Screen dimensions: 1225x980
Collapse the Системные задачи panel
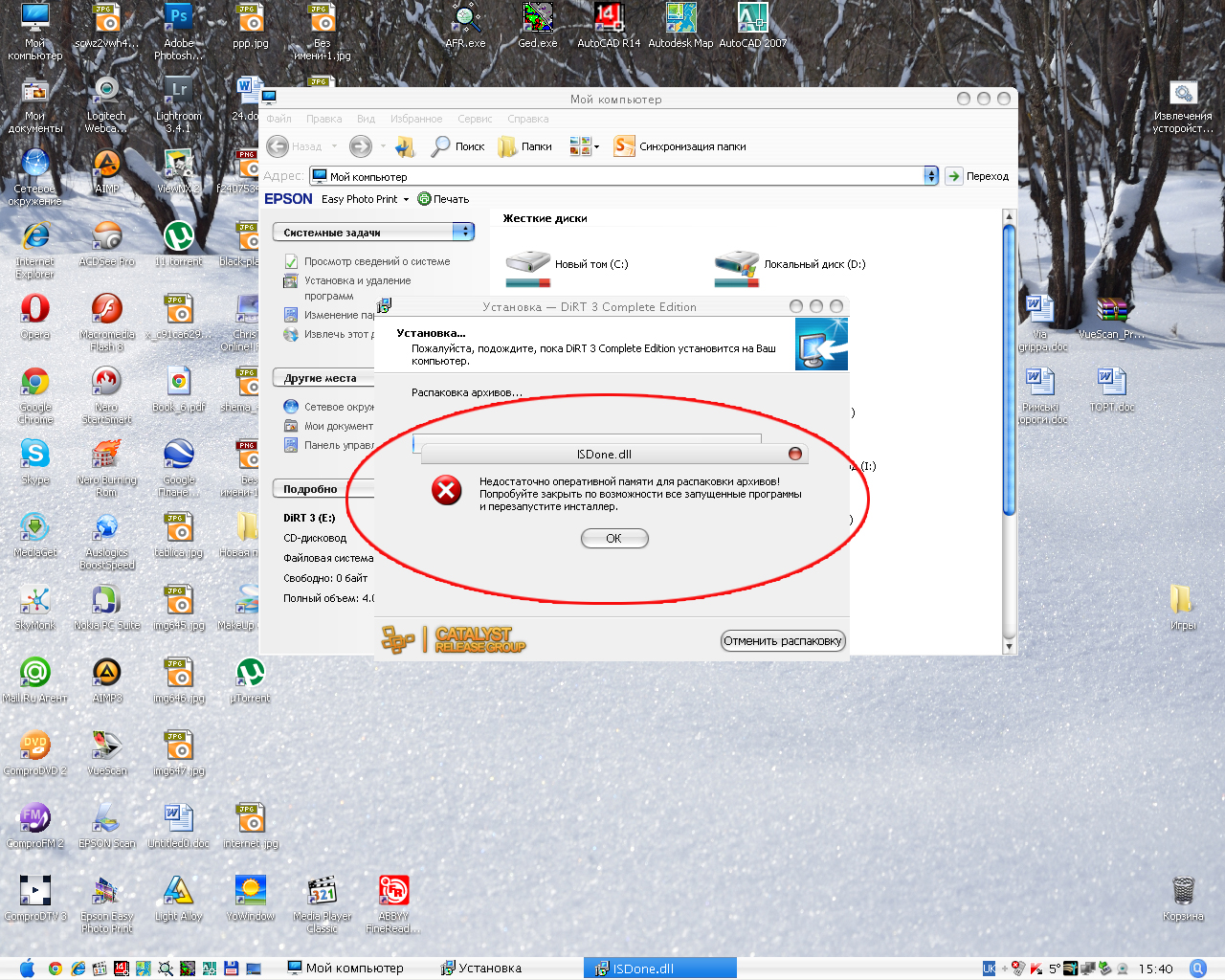(463, 232)
